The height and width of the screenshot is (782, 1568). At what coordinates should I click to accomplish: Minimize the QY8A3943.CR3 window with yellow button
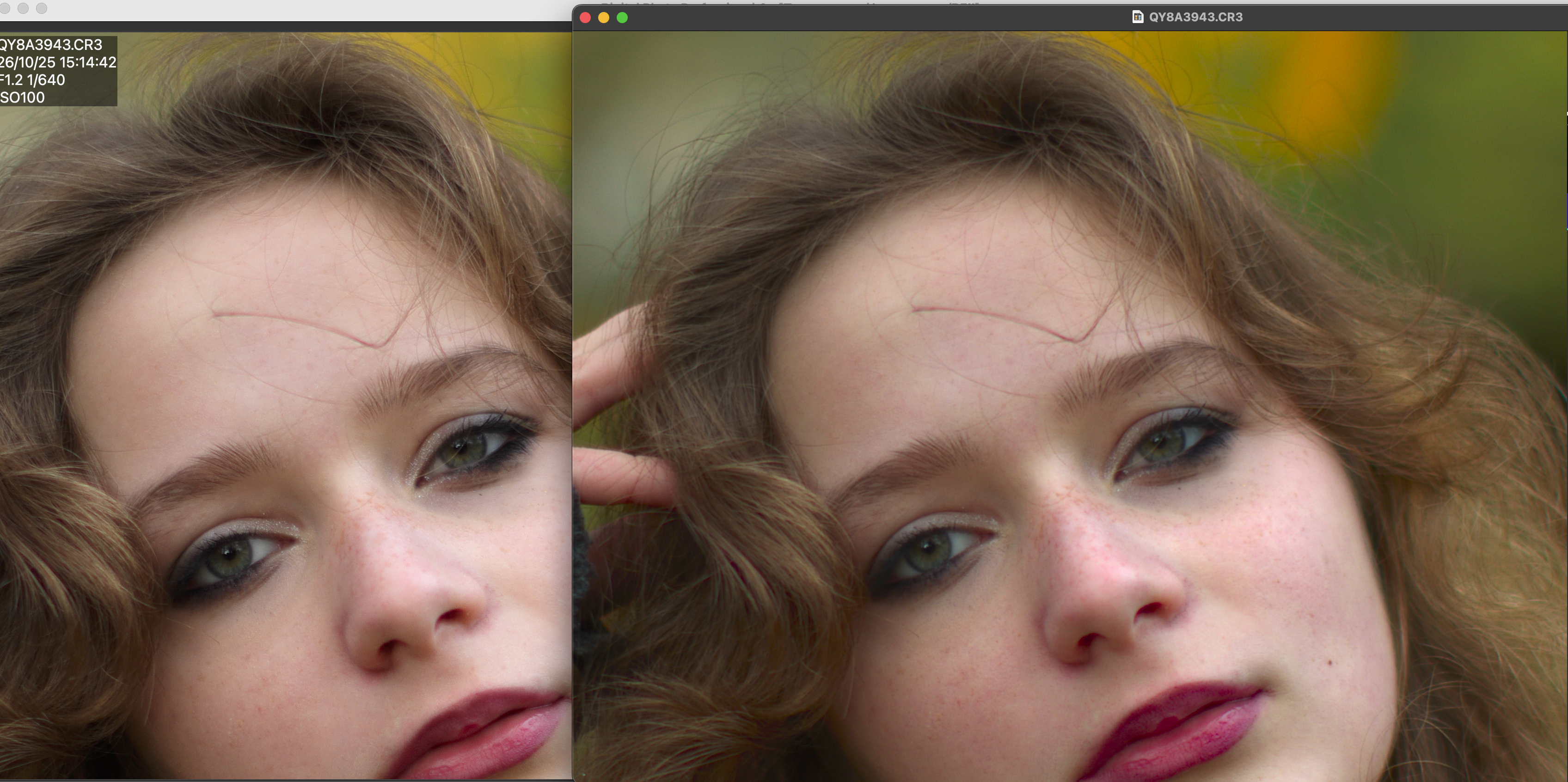(604, 18)
